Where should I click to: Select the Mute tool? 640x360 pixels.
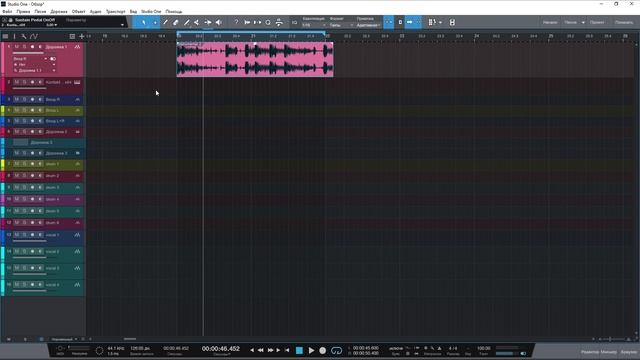point(197,22)
